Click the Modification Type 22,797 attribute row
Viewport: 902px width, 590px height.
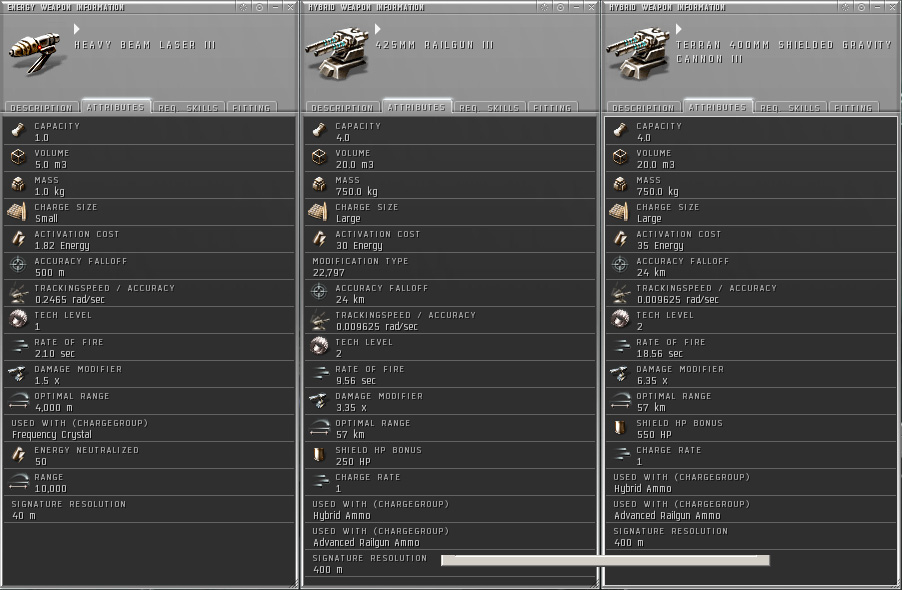[450, 266]
